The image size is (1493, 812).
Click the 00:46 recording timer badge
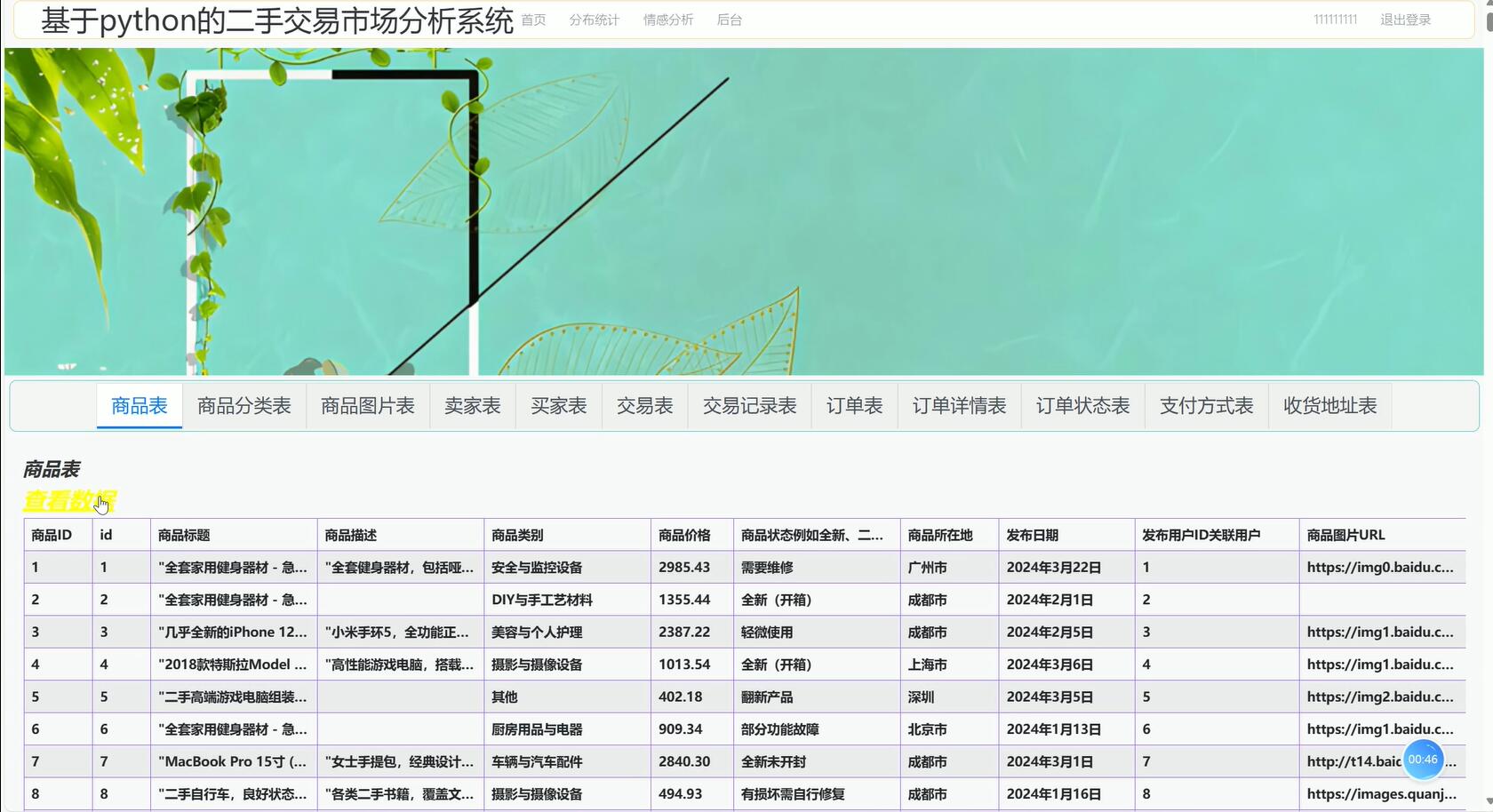click(x=1424, y=760)
